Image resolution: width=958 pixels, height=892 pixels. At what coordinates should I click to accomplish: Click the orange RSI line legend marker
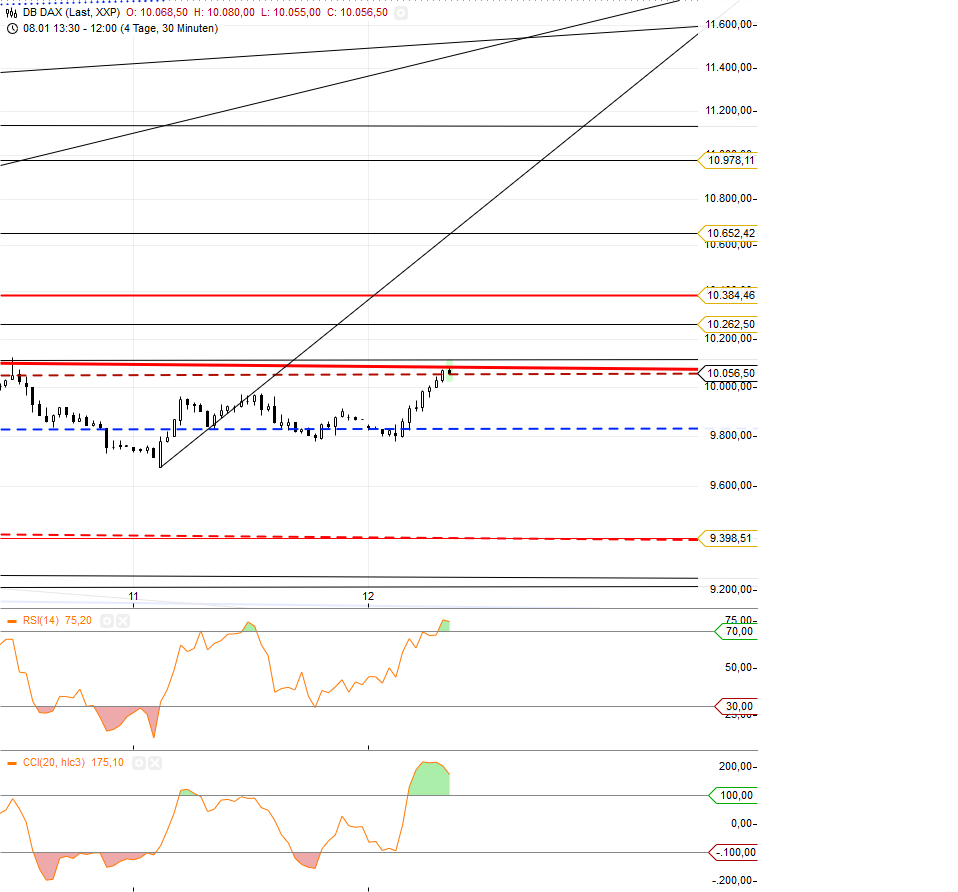pyautogui.click(x=12, y=620)
